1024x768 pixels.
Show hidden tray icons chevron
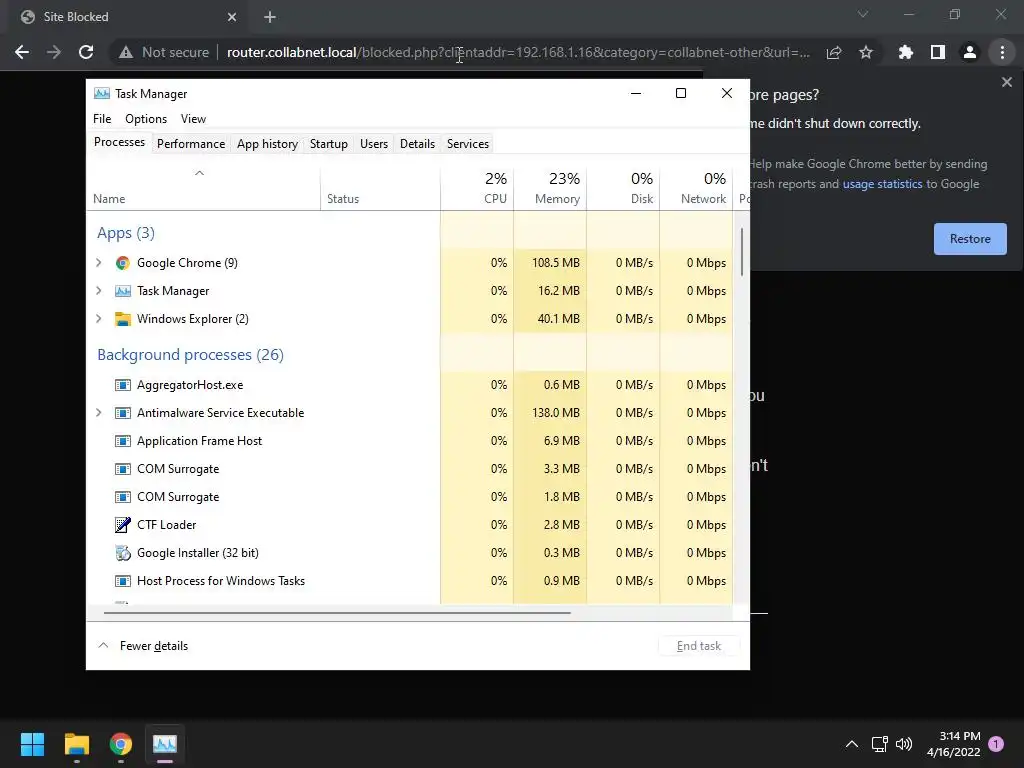(852, 744)
